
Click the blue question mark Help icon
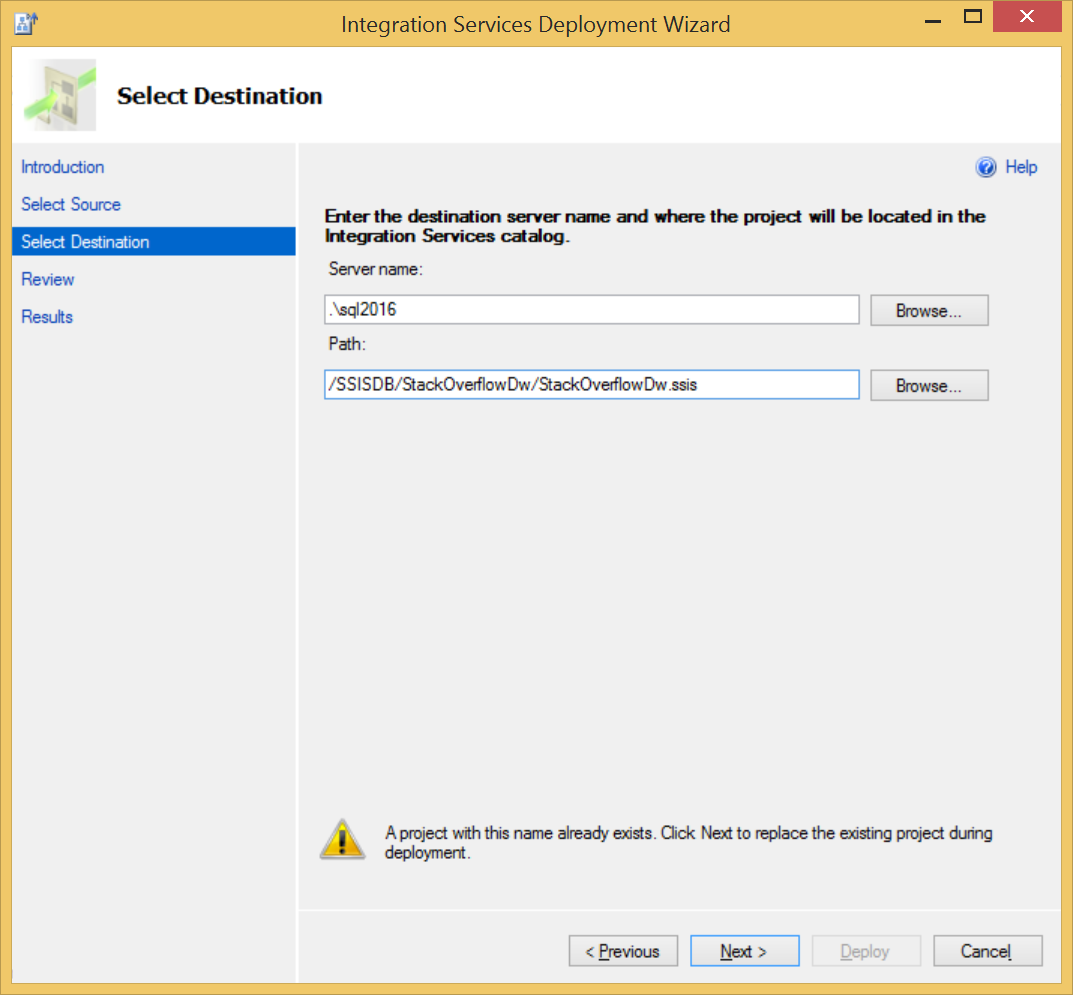pyautogui.click(x=986, y=168)
